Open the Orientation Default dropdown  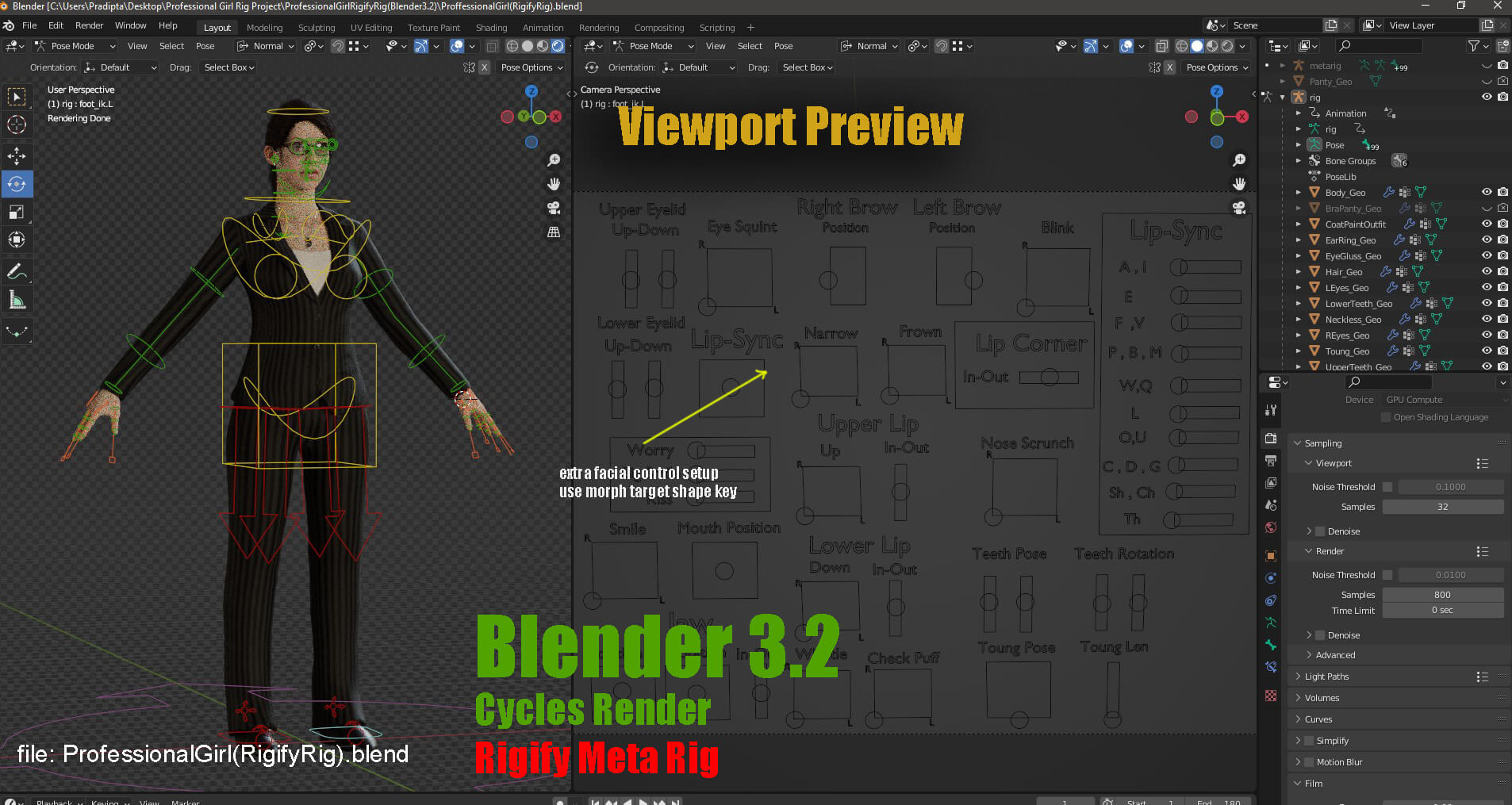tap(121, 67)
